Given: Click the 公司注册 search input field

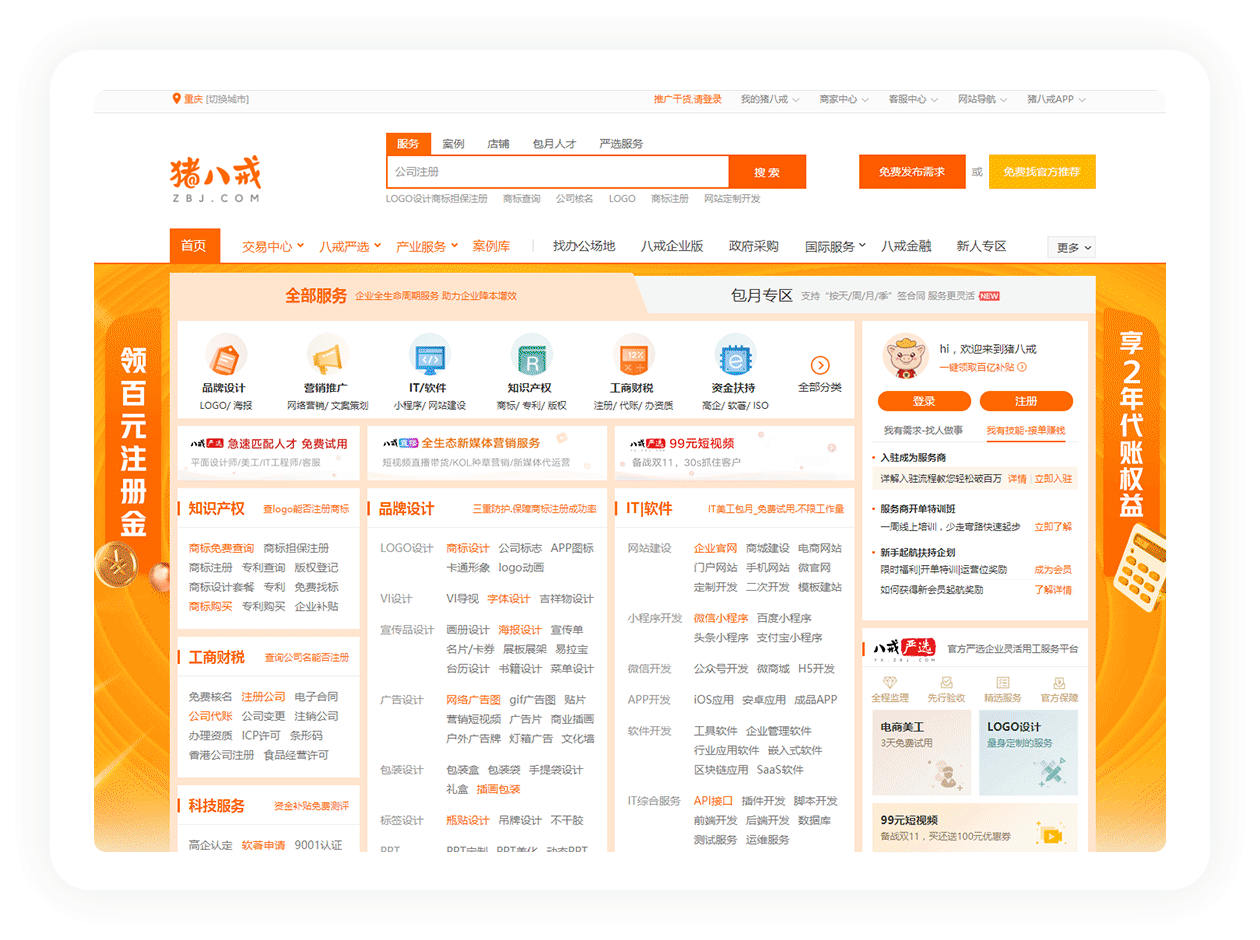Looking at the screenshot, I should [558, 172].
